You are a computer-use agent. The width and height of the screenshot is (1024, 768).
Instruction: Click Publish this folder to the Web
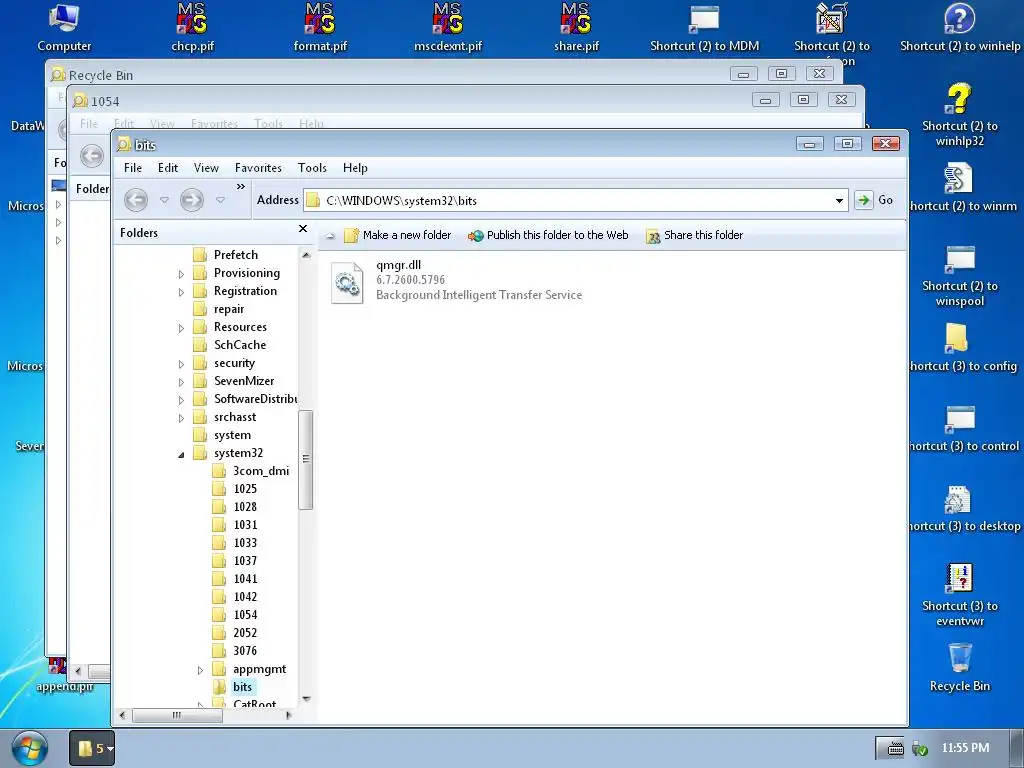click(548, 235)
